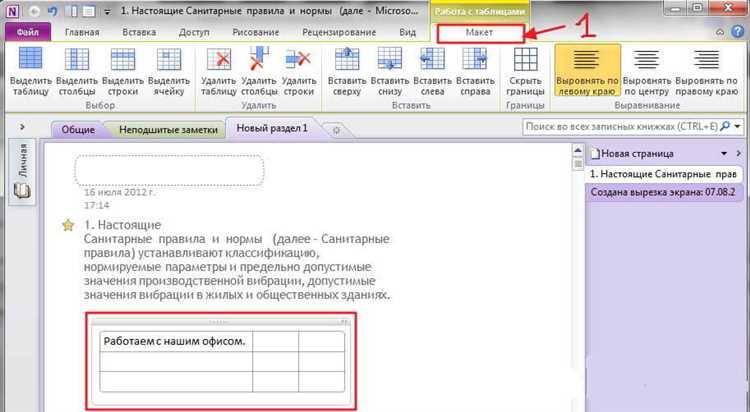Screen dimensions: 750x412
Task: Select the Макет tab
Action: (480, 33)
